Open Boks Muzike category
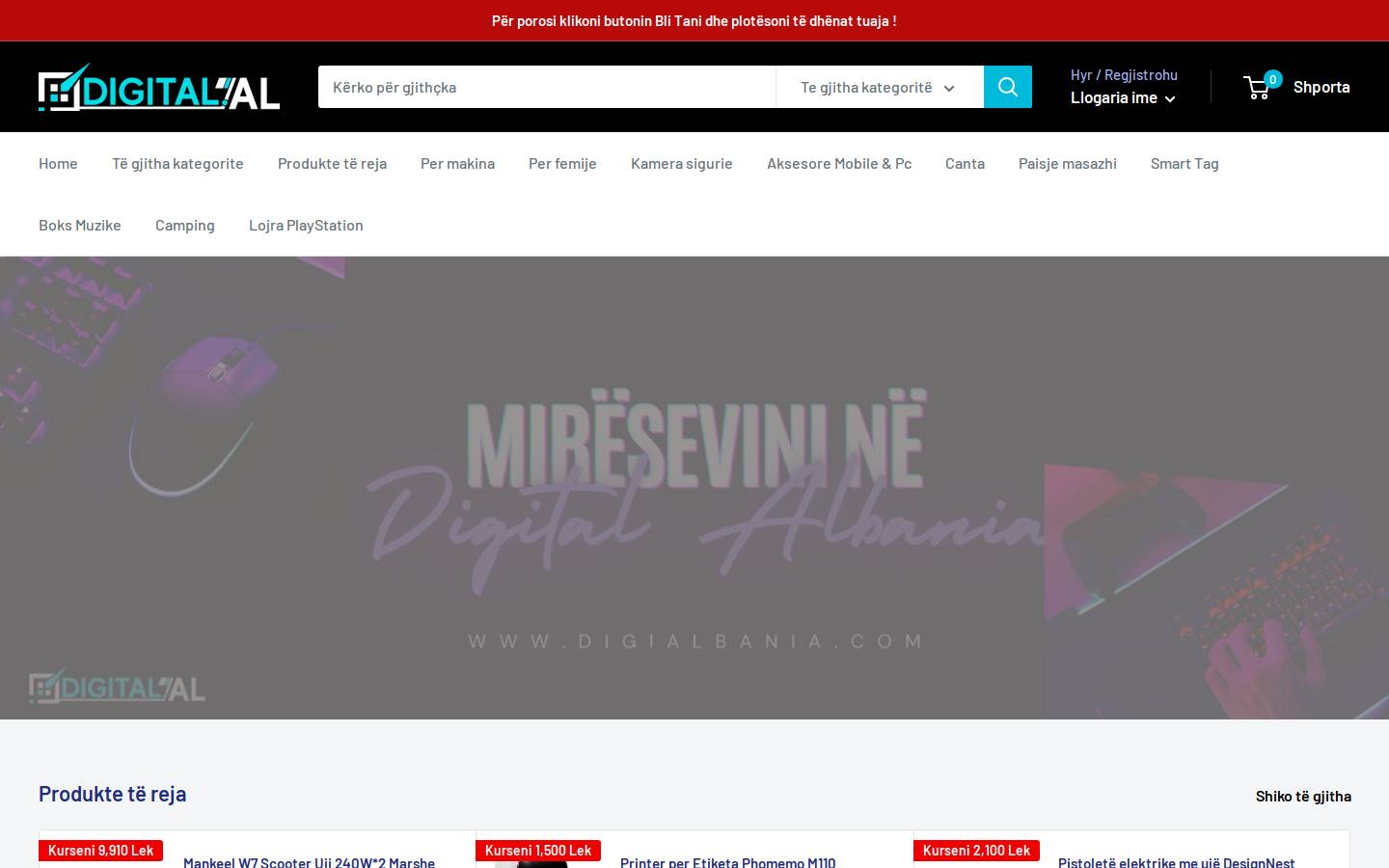This screenshot has width=1389, height=868. (x=80, y=225)
